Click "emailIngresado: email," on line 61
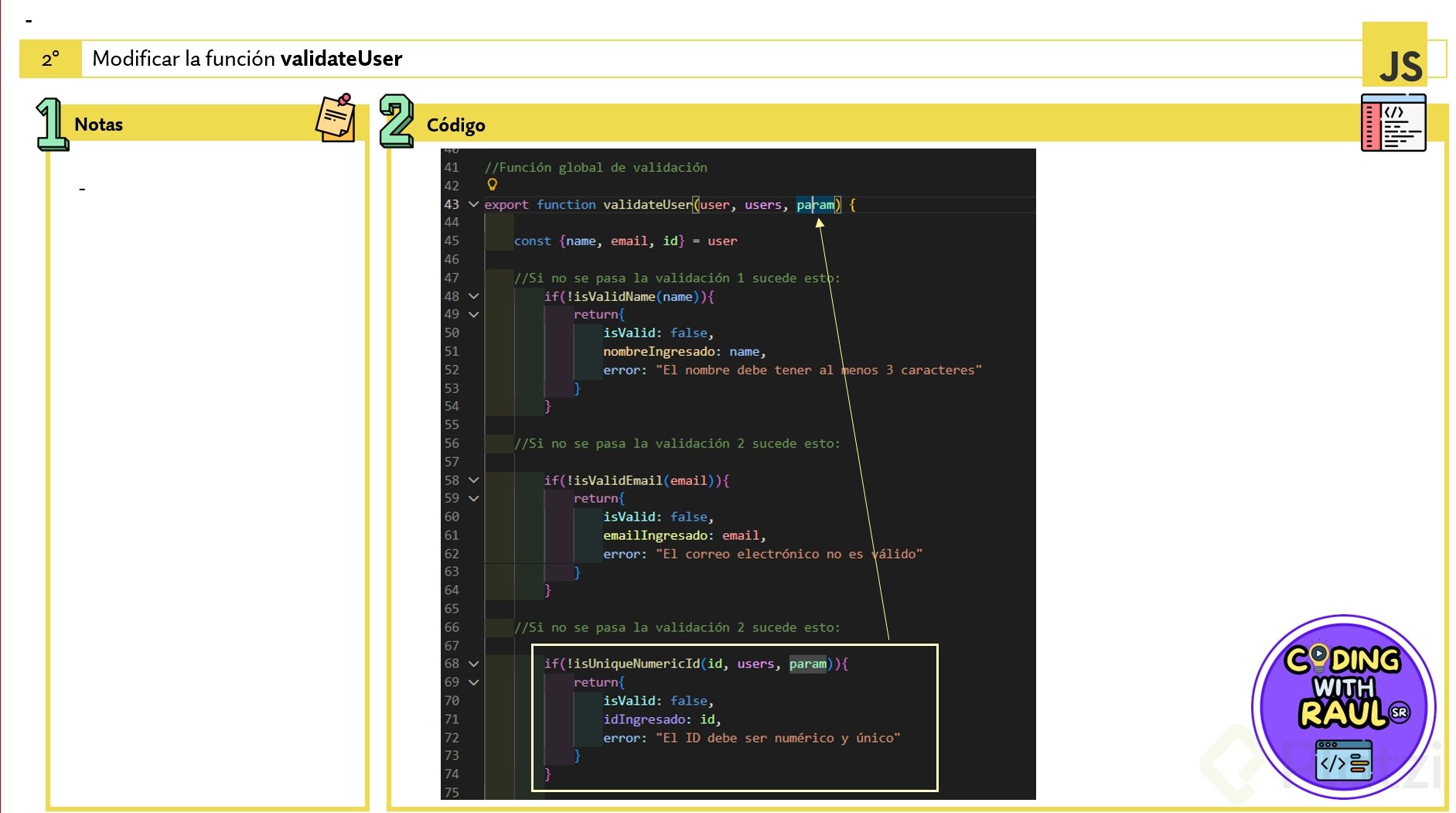Image resolution: width=1456 pixels, height=813 pixels. (x=684, y=536)
